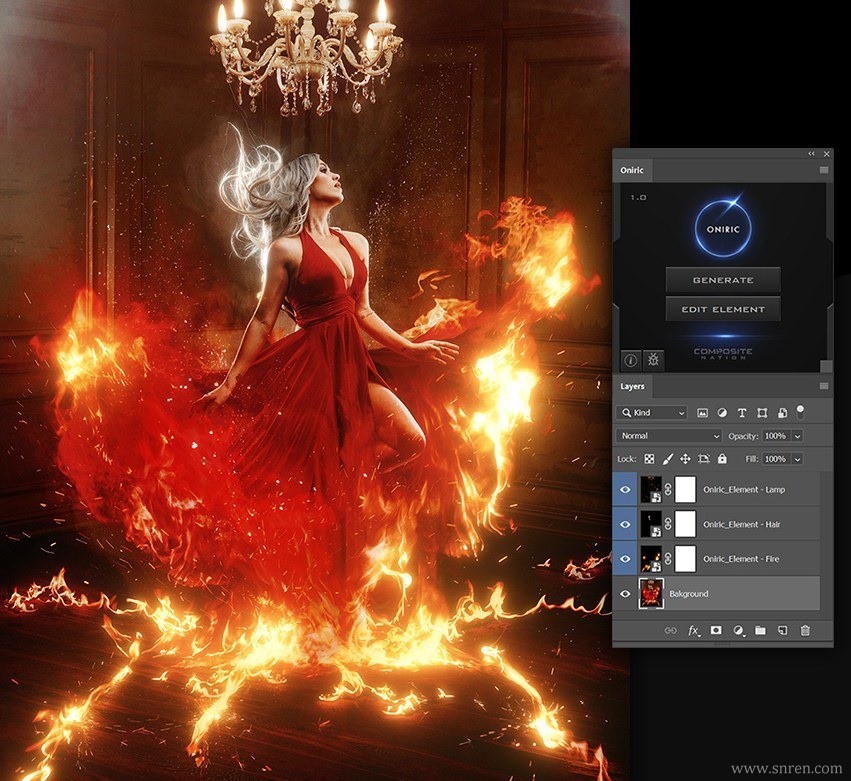Select the Bakground layer thumbnail
Image resolution: width=851 pixels, height=781 pixels.
point(651,594)
